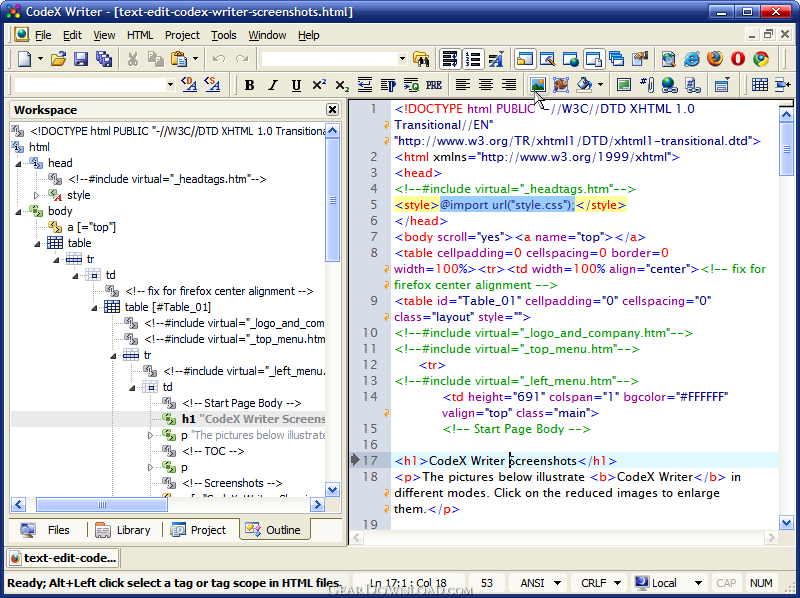Apply subscript formatting icon
This screenshot has width=800, height=598.
[342, 85]
